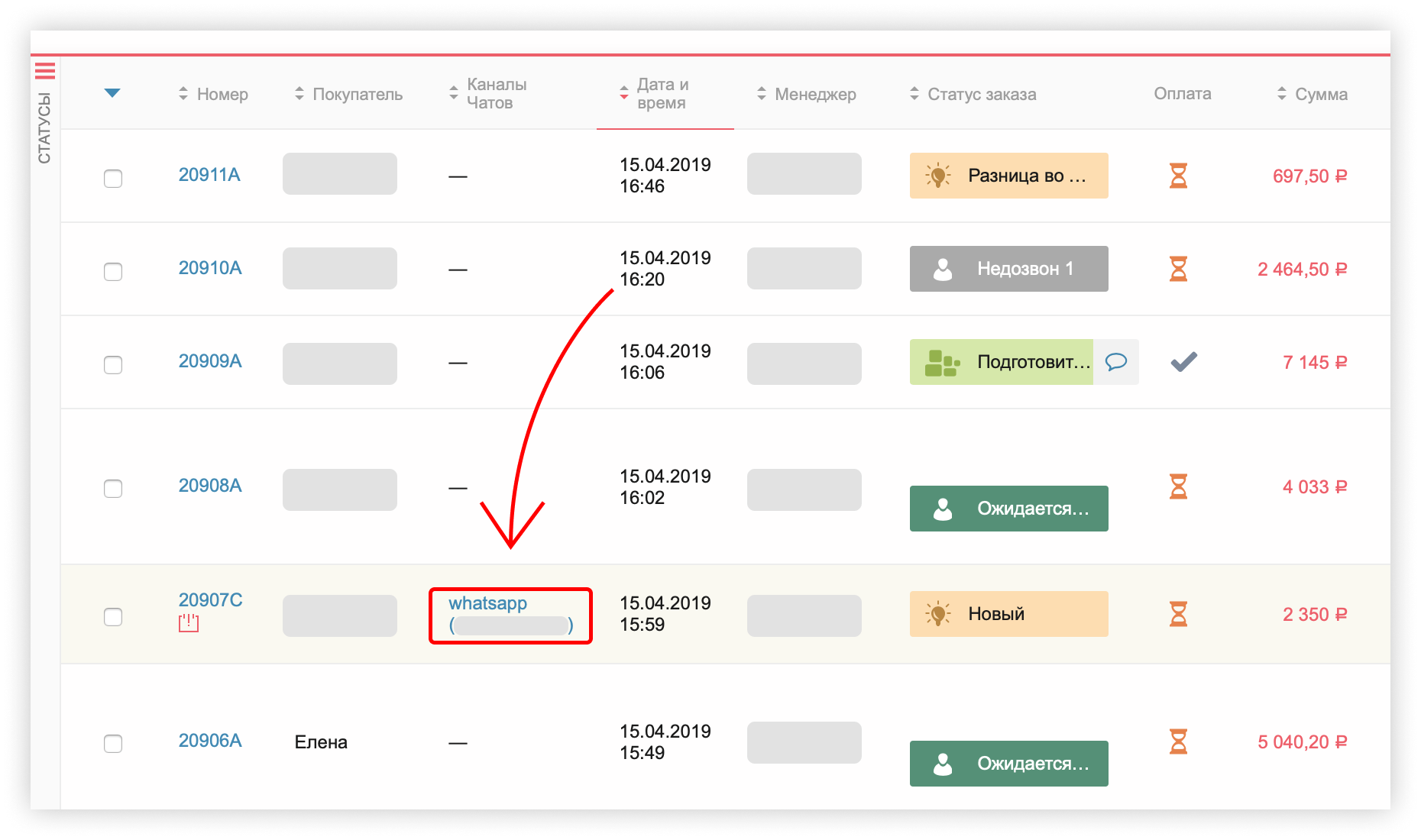Click the person icon in 20908A Ожидается status
Viewport: 1421px width, 840px height.
coord(943,509)
